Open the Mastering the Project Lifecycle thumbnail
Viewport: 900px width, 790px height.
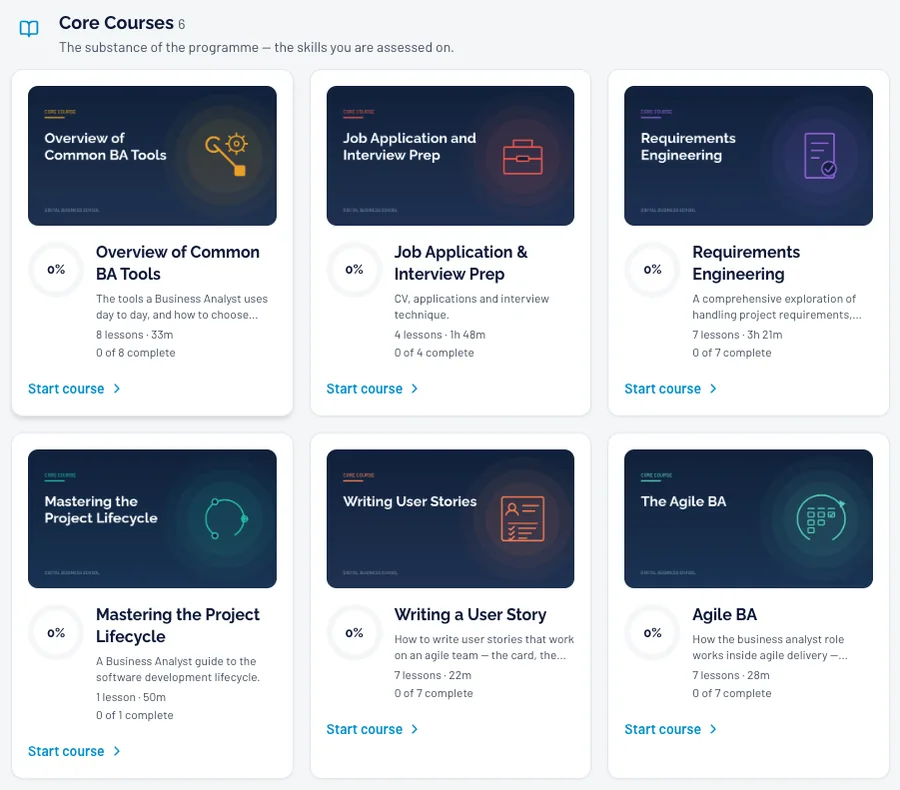[x=152, y=518]
